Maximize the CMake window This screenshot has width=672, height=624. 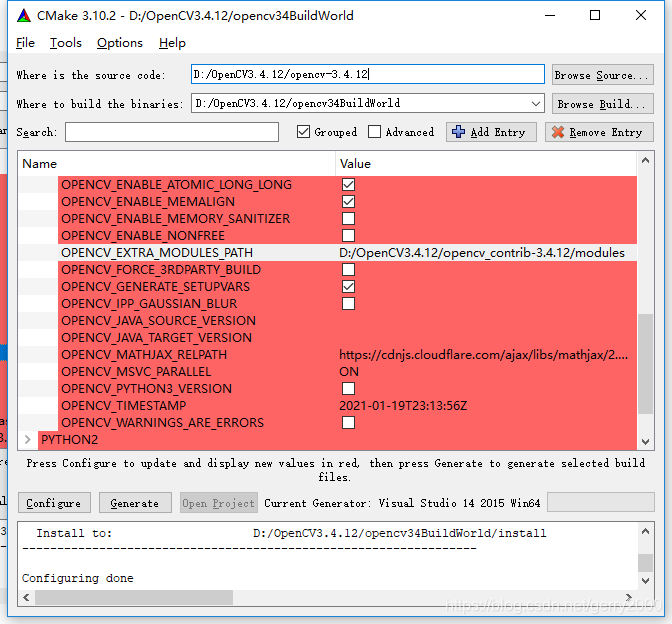(x=595, y=16)
